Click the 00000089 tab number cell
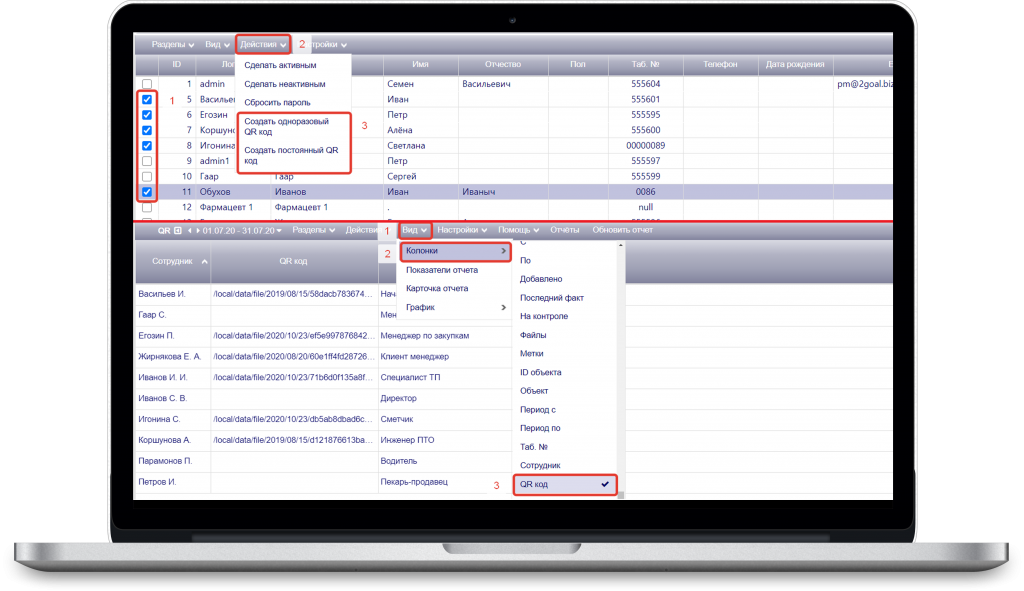This screenshot has height=591, width=1024. [645, 146]
